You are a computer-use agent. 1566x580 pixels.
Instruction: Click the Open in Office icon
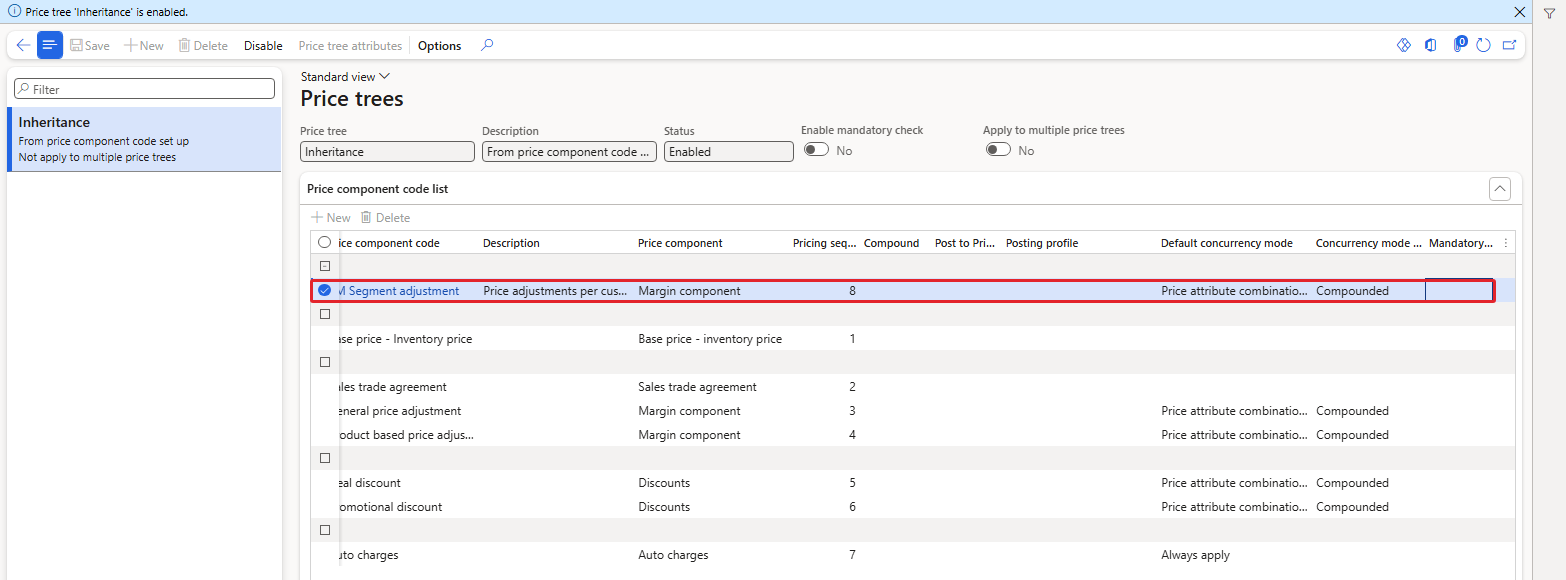[x=1431, y=45]
